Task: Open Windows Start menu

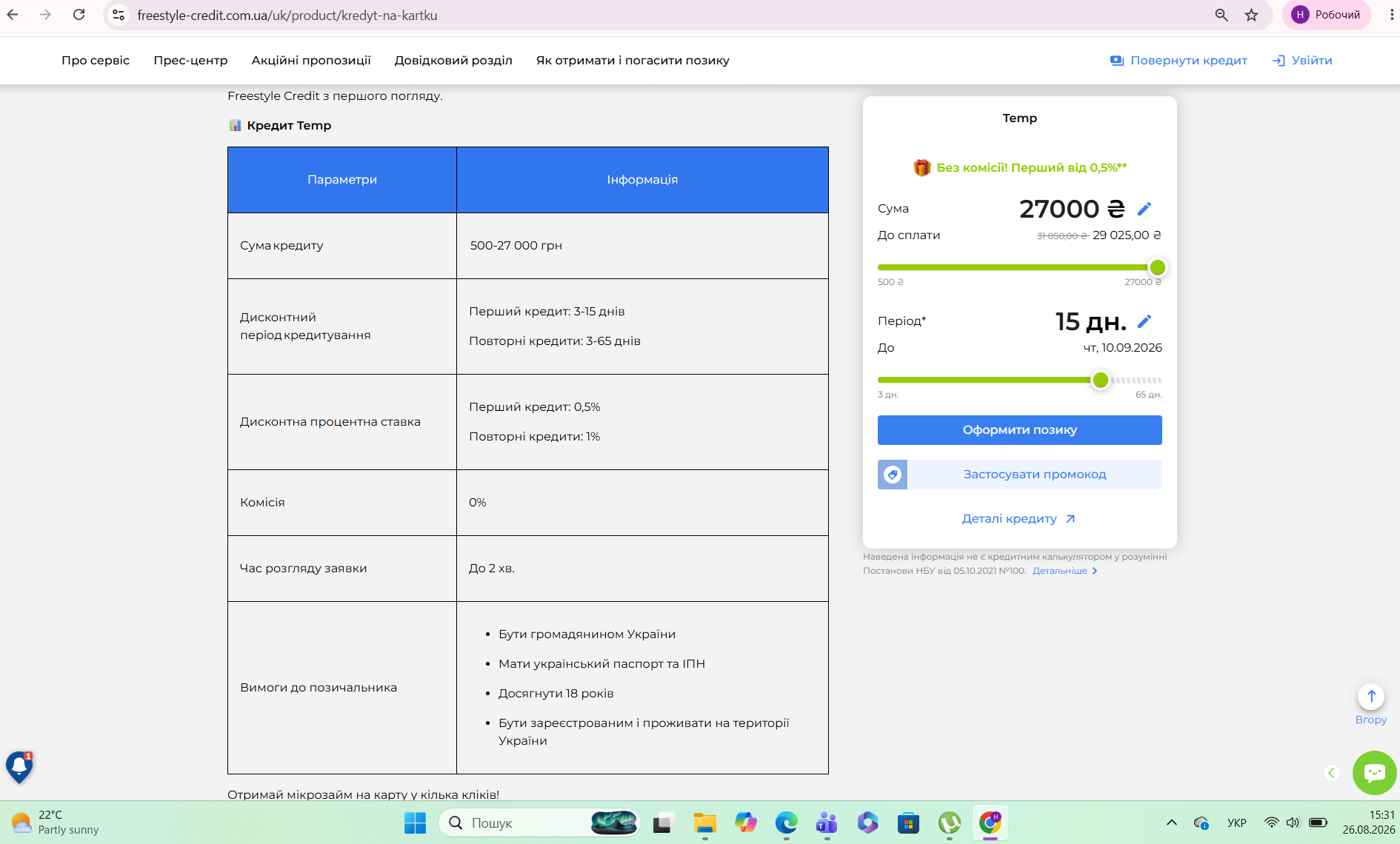Action: click(x=415, y=823)
